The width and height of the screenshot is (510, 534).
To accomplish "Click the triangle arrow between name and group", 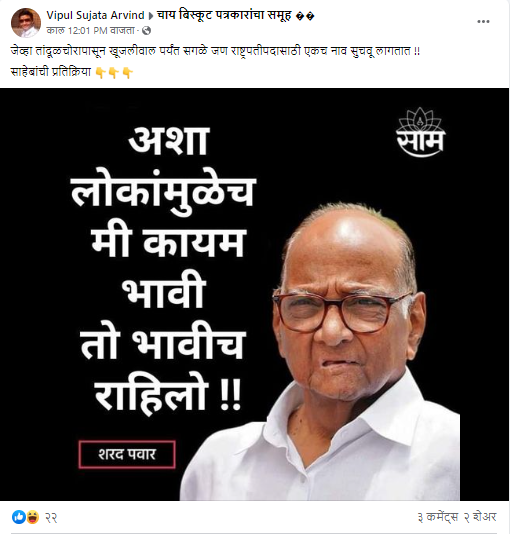I will (150, 16).
